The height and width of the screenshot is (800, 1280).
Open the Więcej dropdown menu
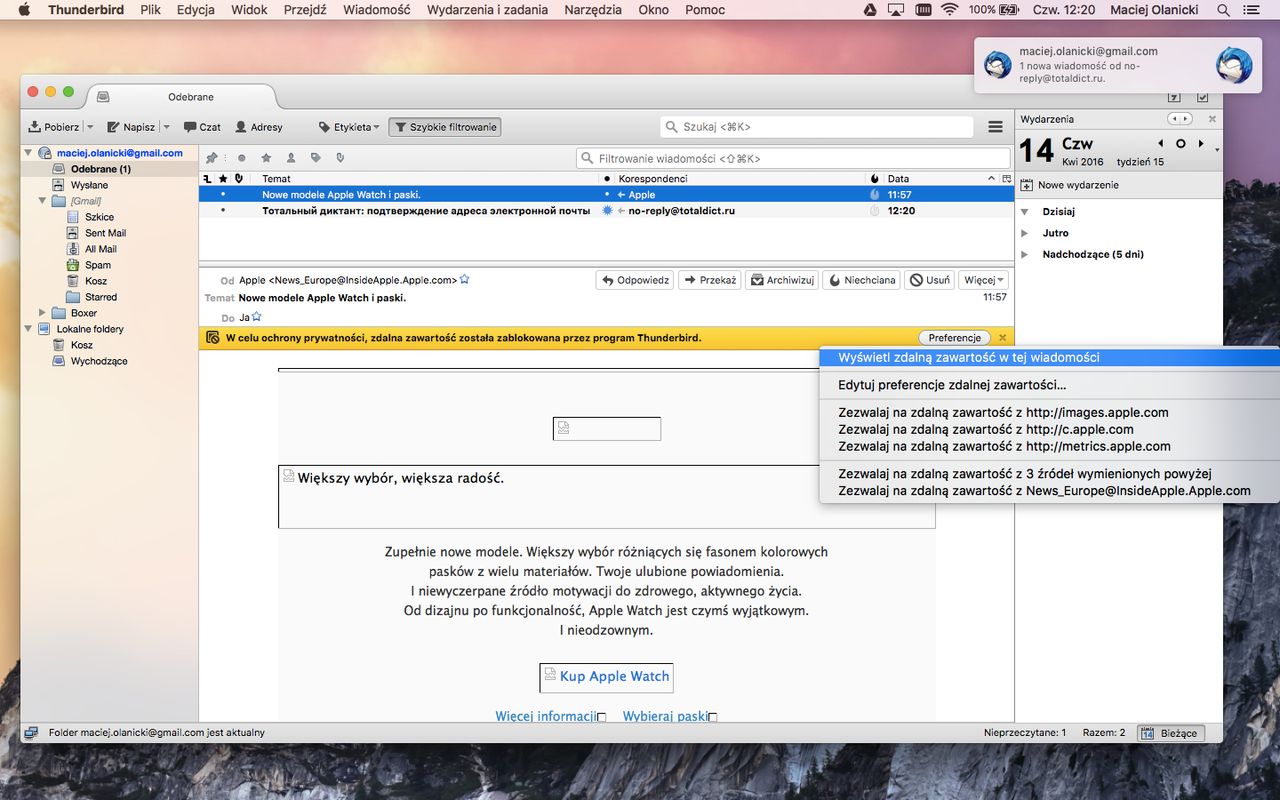pos(984,280)
